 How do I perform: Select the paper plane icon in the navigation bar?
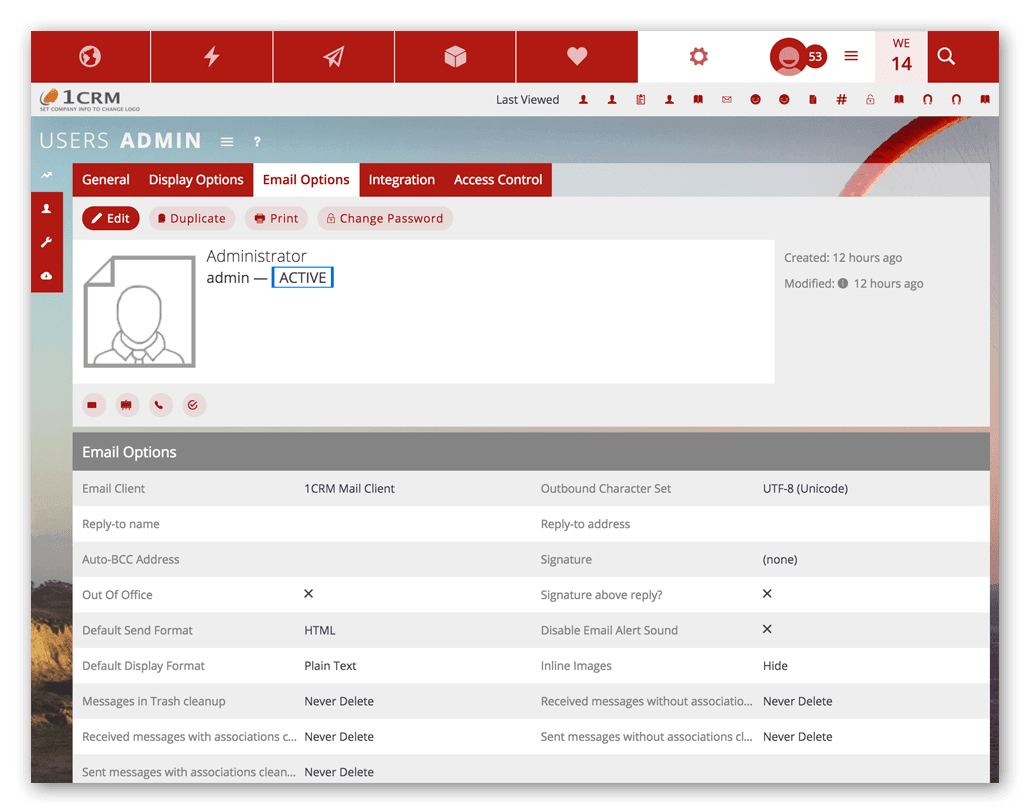pyautogui.click(x=333, y=57)
